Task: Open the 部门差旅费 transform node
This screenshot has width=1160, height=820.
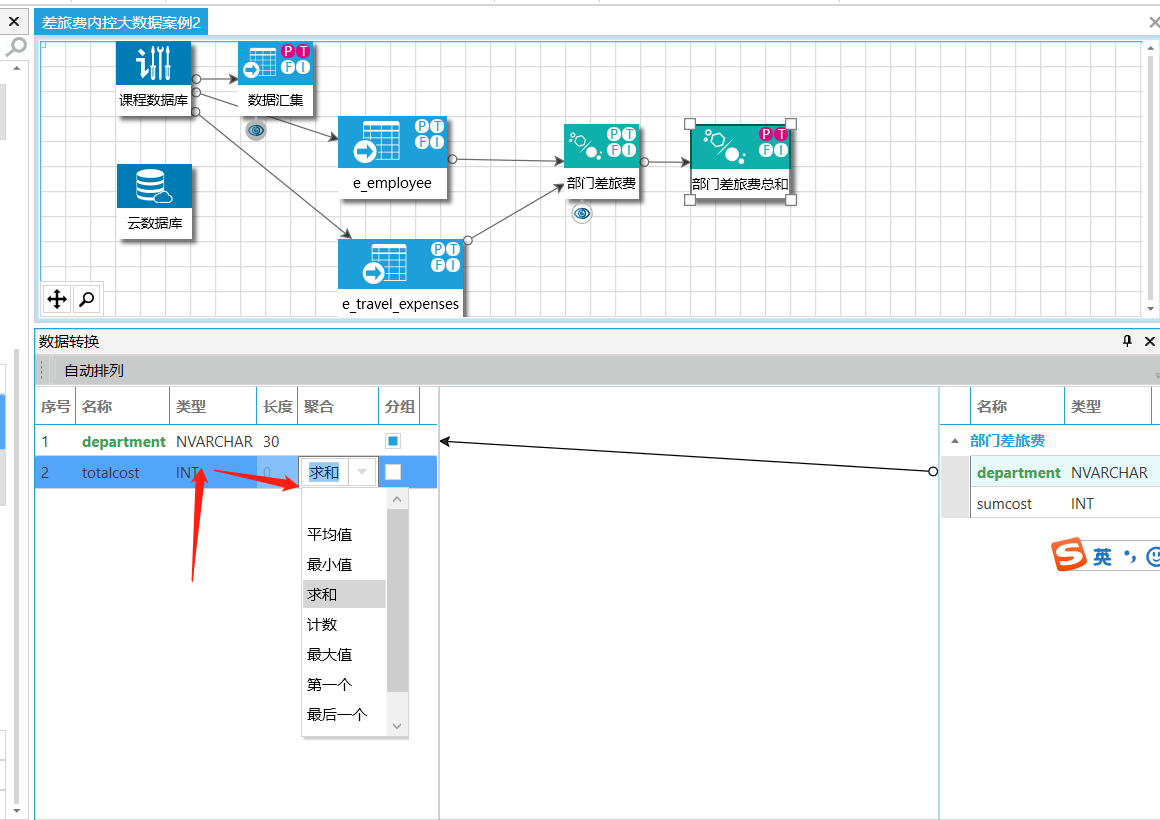Action: [601, 147]
